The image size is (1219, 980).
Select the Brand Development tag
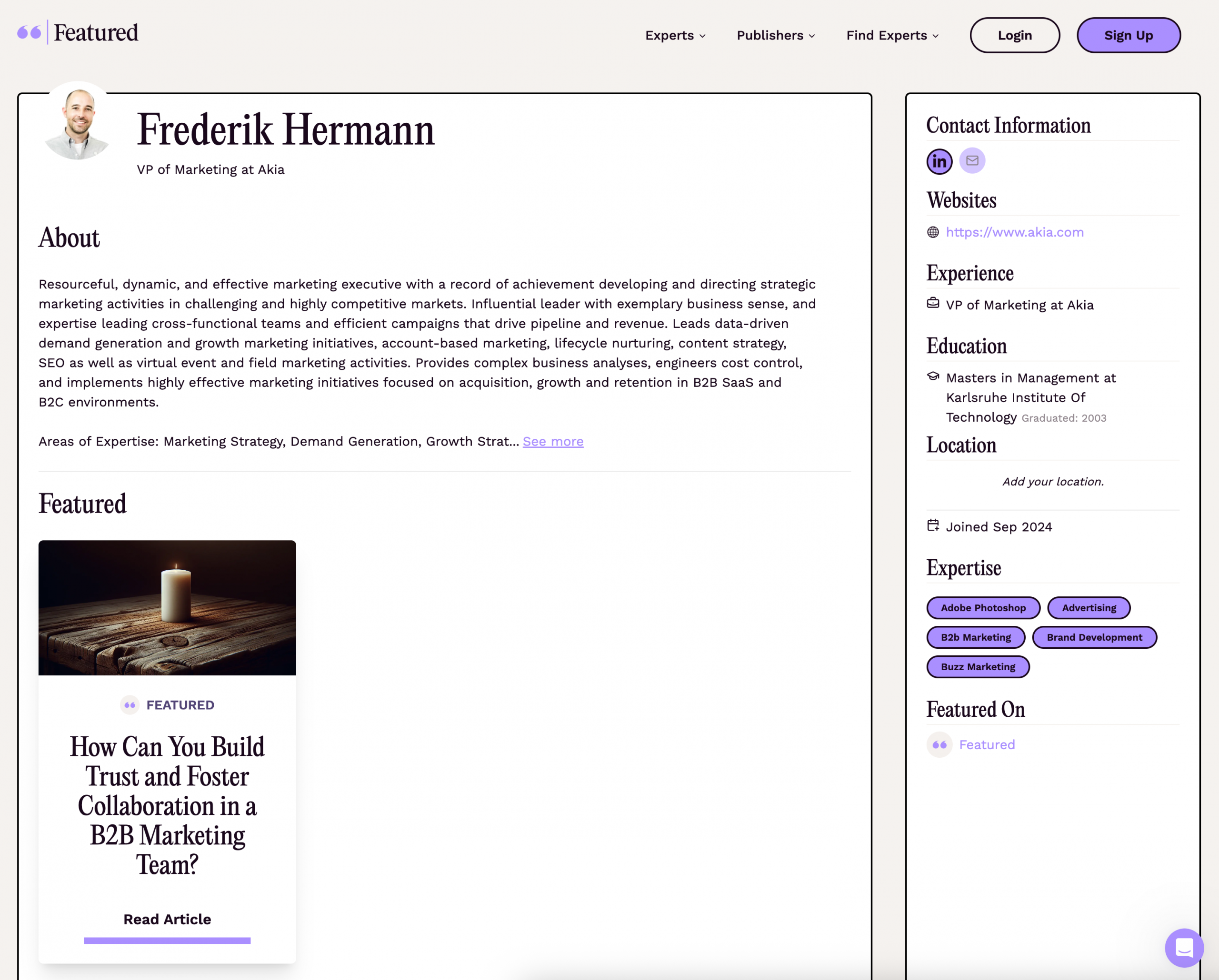point(1093,637)
